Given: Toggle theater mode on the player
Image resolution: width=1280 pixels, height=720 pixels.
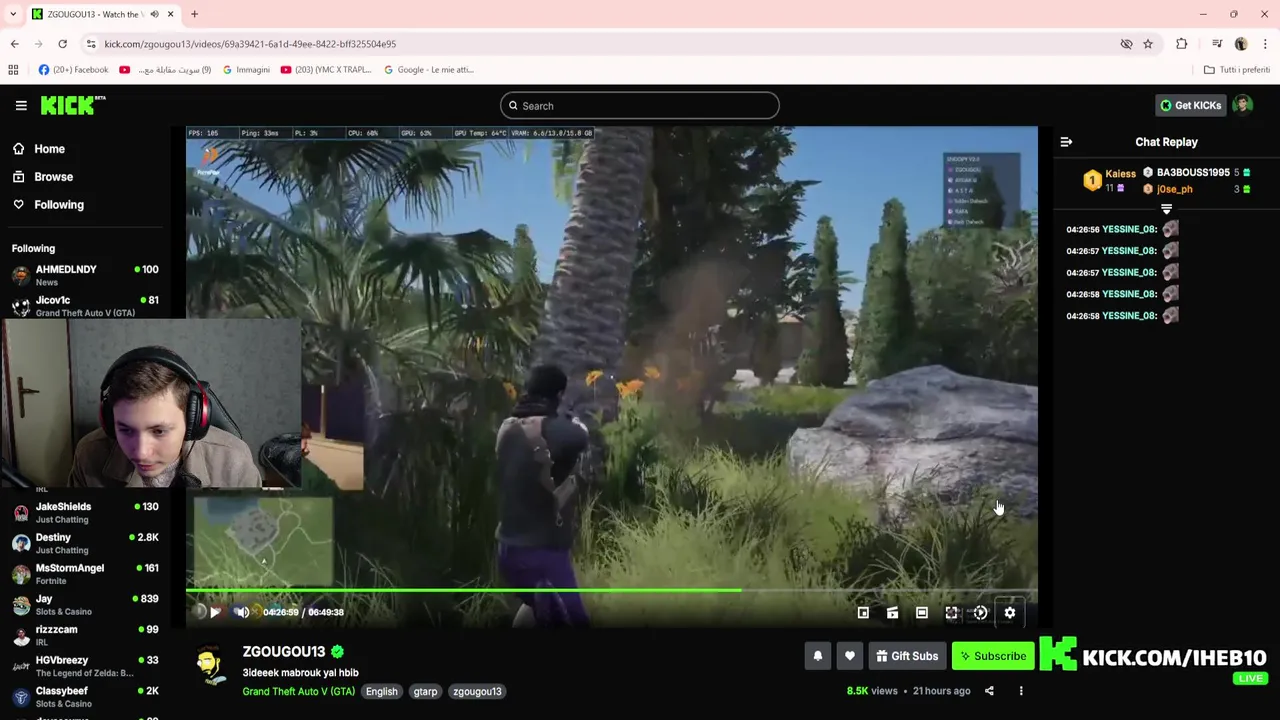Looking at the screenshot, I should (922, 613).
